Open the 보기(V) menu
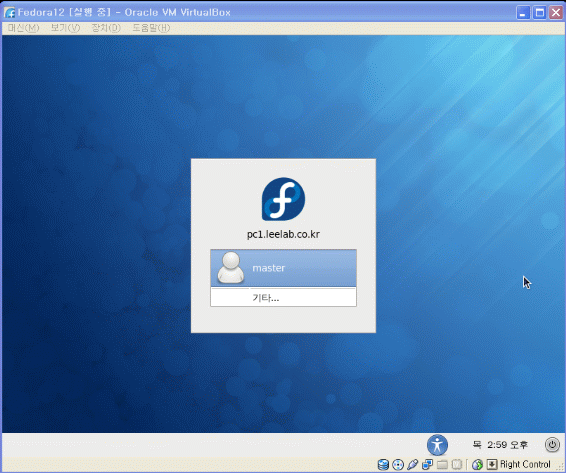Image resolution: width=567 pixels, height=474 pixels. pos(65,28)
